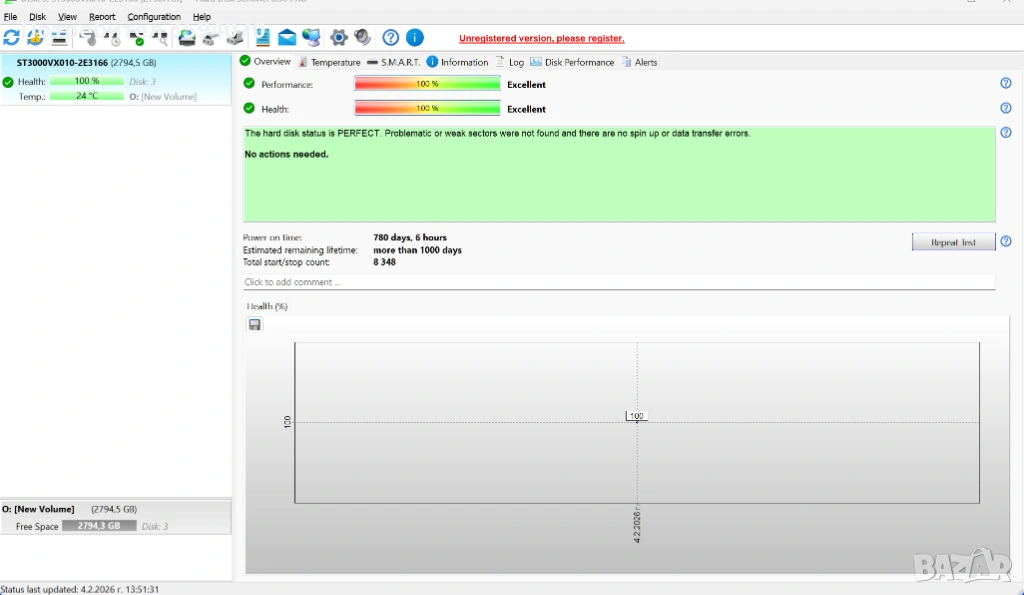
Task: Click the blue refresh arrows toolbar icon
Action: click(x=11, y=38)
